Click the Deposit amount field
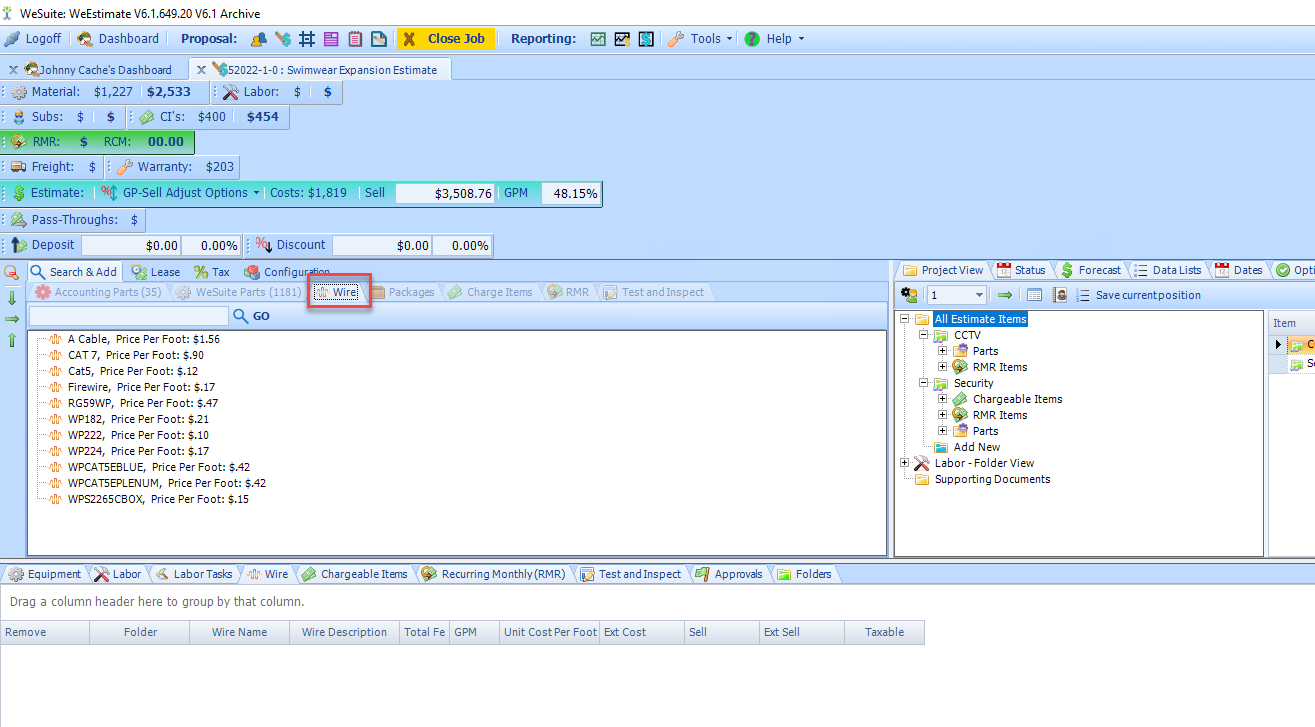The image size is (1315, 727). [131, 245]
